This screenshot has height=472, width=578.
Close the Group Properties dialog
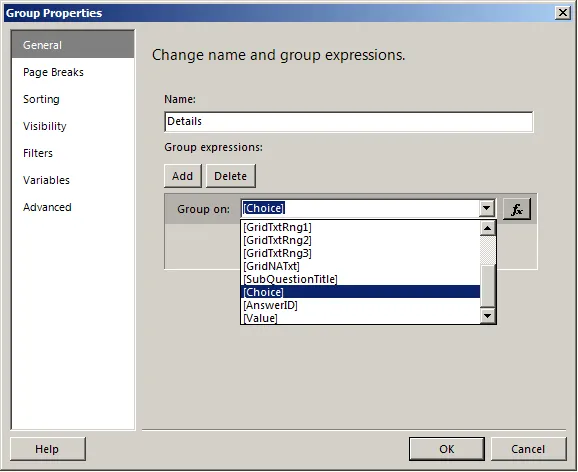tap(563, 13)
